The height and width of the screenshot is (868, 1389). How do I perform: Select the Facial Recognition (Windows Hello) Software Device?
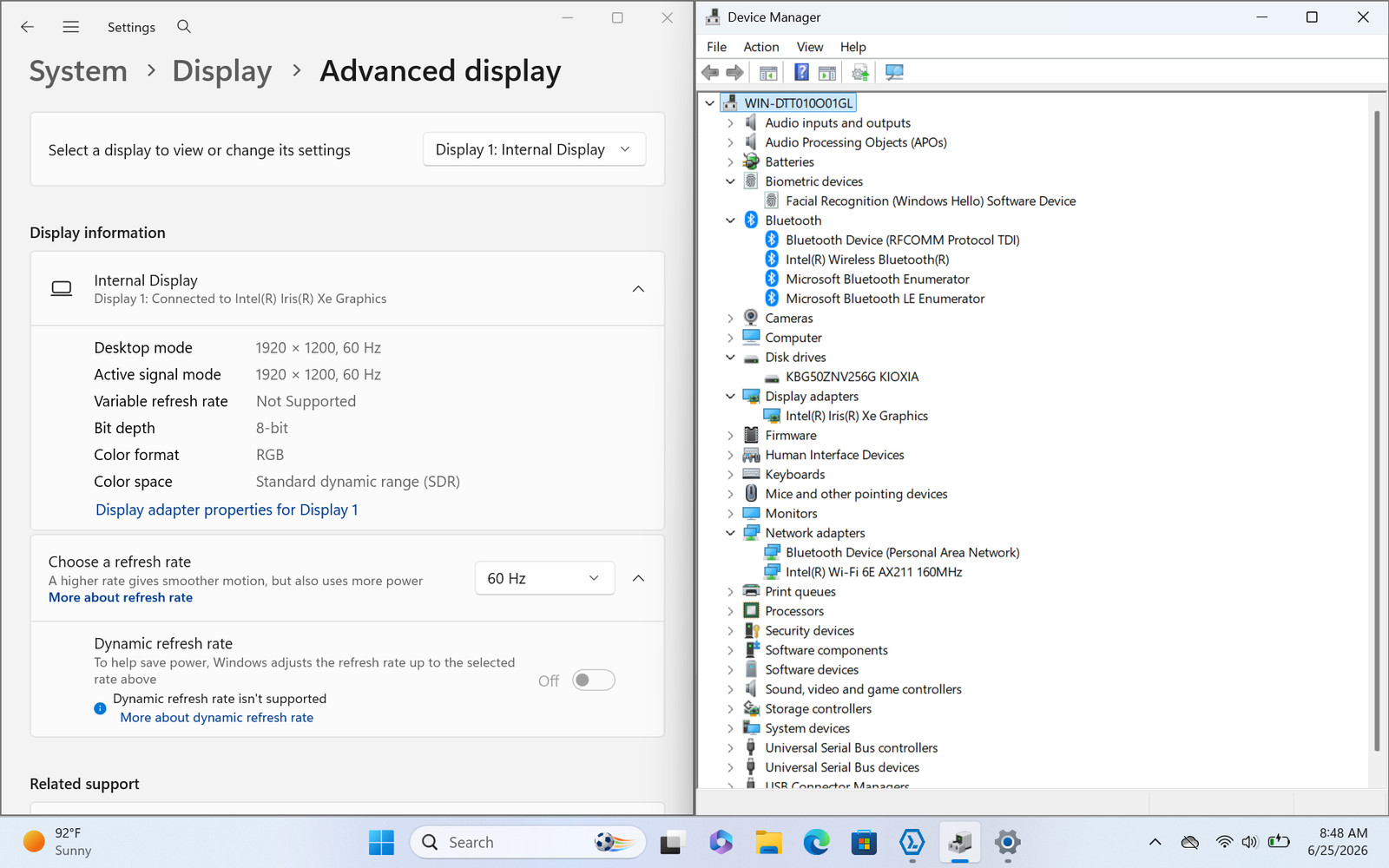[x=931, y=201]
